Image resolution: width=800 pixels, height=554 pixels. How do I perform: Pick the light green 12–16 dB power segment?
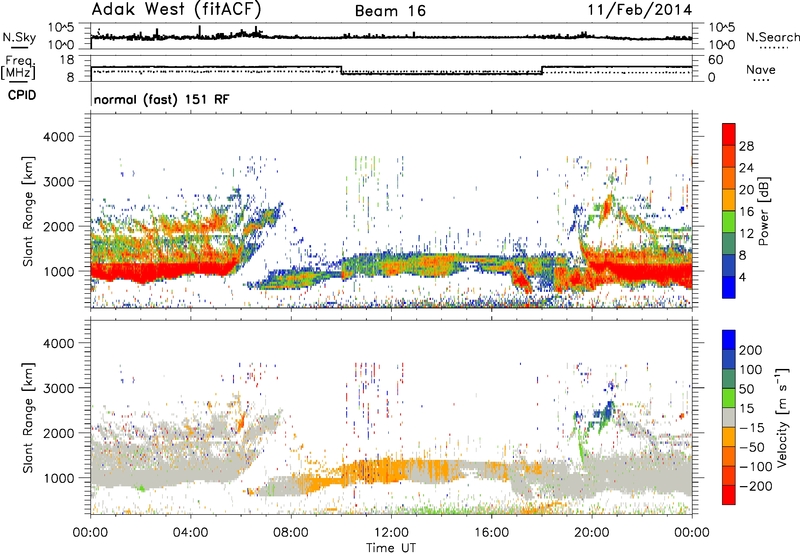tap(729, 222)
